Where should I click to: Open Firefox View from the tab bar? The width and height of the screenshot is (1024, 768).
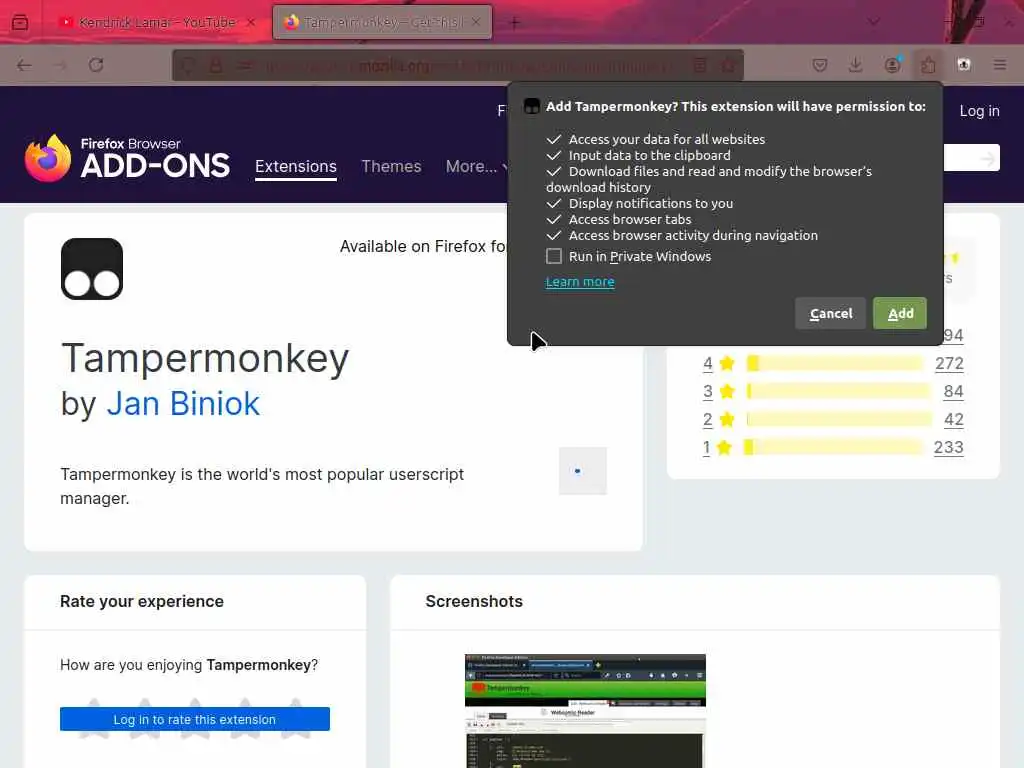tap(20, 22)
